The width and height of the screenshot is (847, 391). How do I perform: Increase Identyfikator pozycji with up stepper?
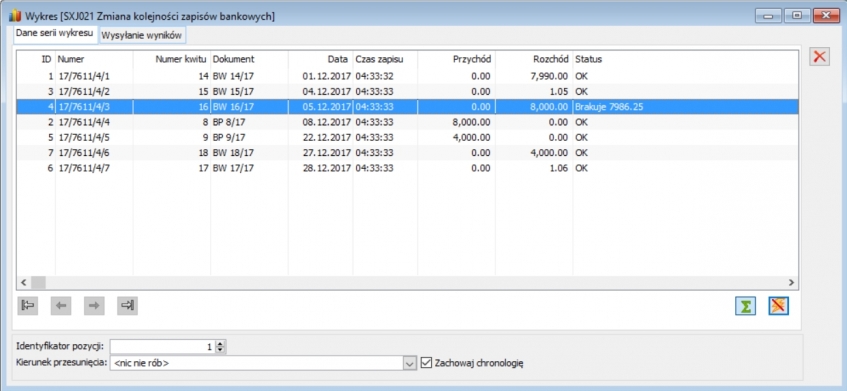[220, 343]
